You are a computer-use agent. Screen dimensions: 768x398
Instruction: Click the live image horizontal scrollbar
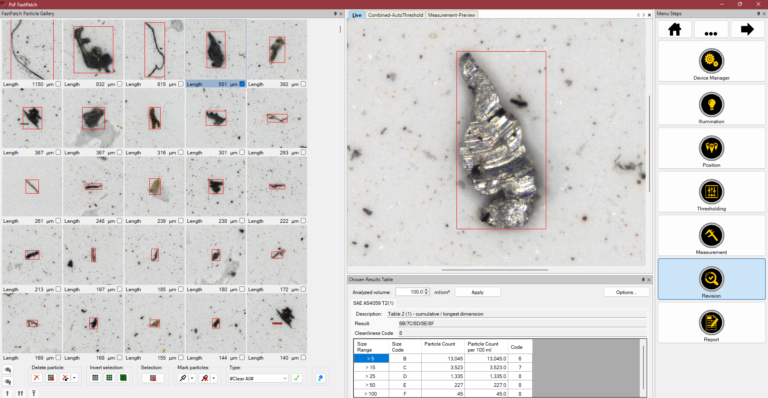(495, 269)
